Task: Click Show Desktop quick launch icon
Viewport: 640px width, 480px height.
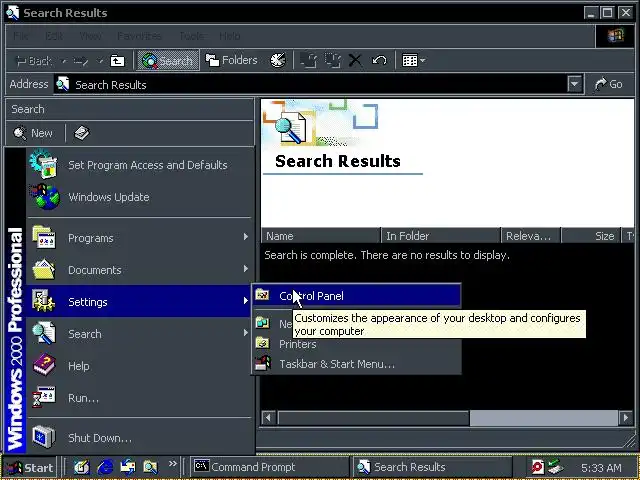Action: [82, 467]
